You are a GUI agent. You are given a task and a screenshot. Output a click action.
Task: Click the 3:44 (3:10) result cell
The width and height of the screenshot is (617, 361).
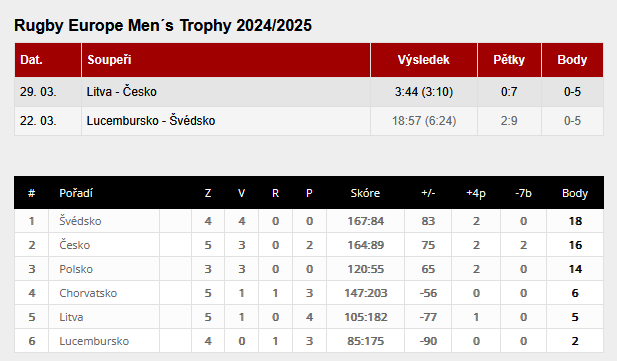point(424,92)
